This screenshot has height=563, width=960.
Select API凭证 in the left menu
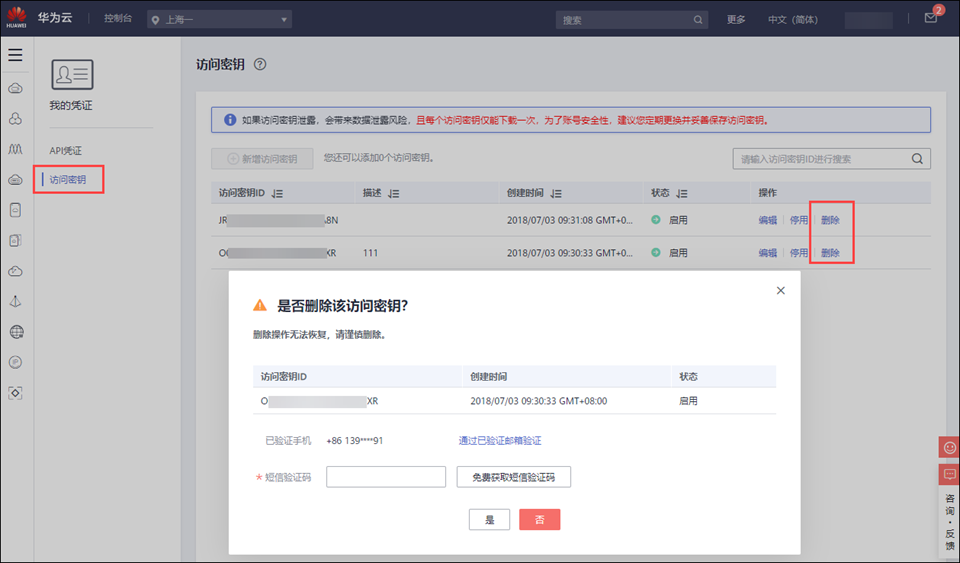66,150
